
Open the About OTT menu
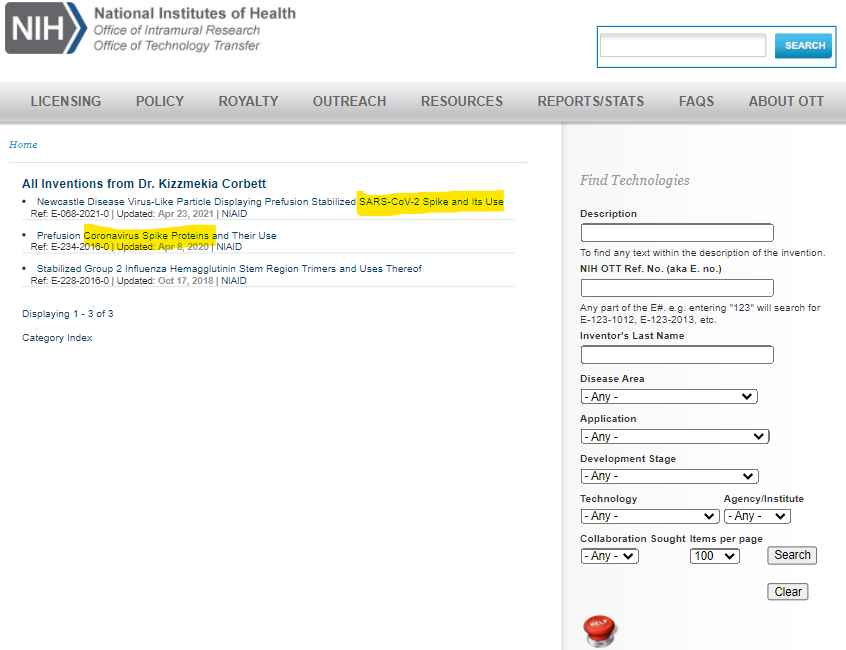pos(786,101)
